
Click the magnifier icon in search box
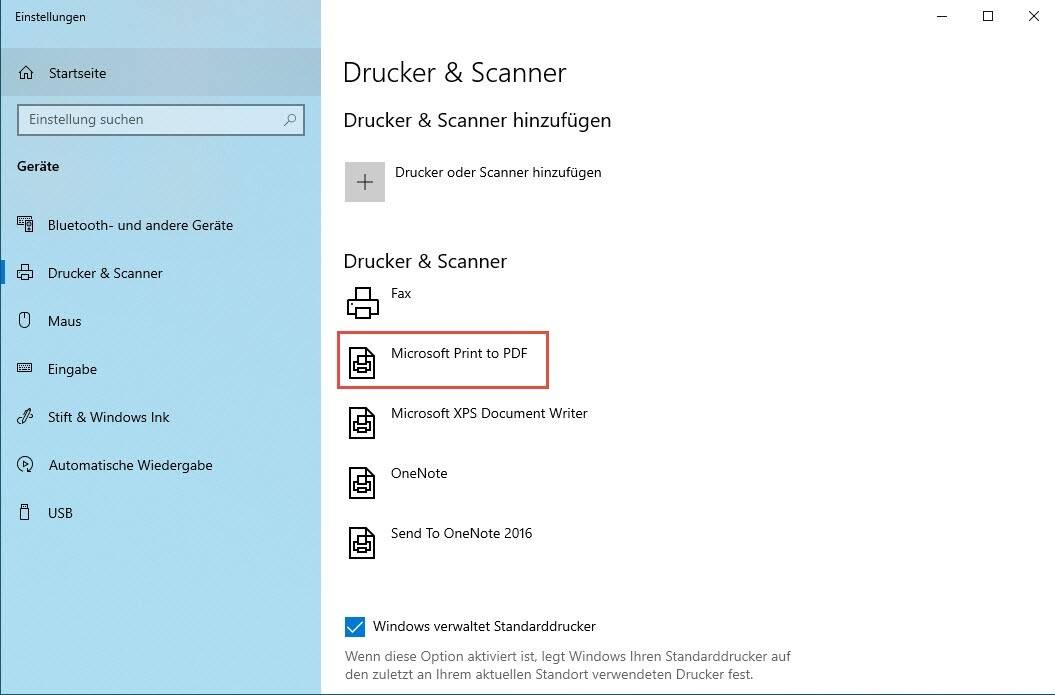(x=290, y=120)
